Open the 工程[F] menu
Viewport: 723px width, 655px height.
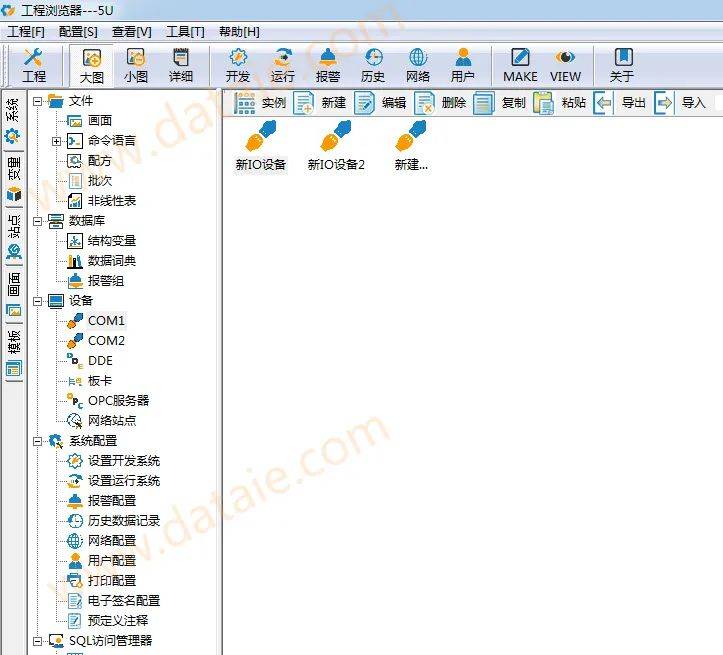(x=26, y=32)
